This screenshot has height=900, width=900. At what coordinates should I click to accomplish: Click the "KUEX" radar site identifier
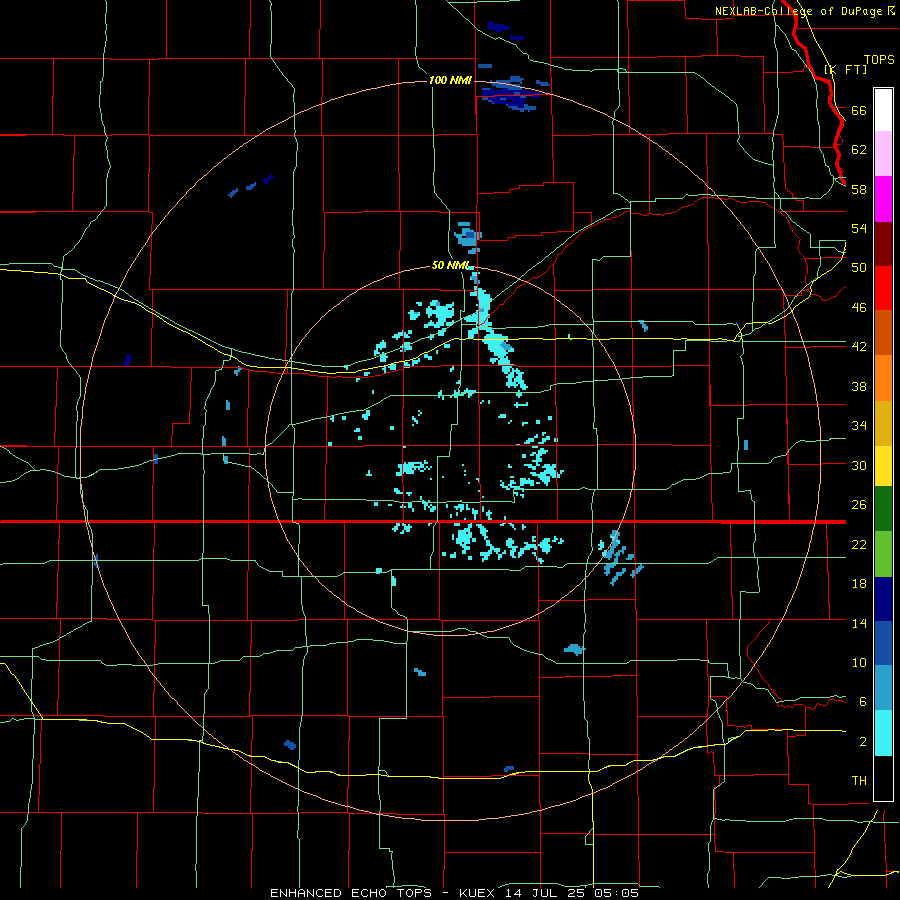[477, 893]
